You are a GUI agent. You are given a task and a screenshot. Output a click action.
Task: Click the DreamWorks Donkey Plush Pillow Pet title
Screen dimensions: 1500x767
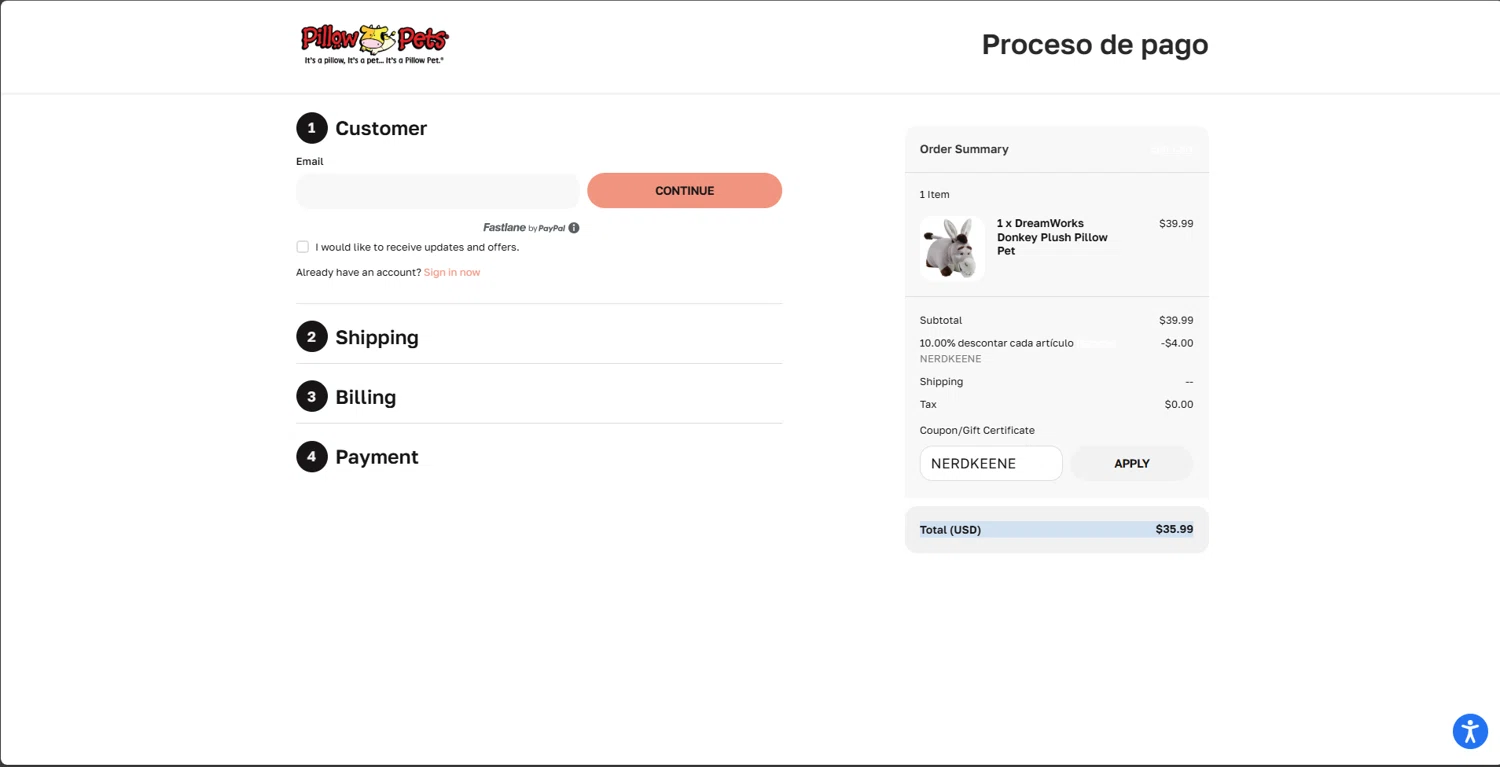[x=1052, y=237]
